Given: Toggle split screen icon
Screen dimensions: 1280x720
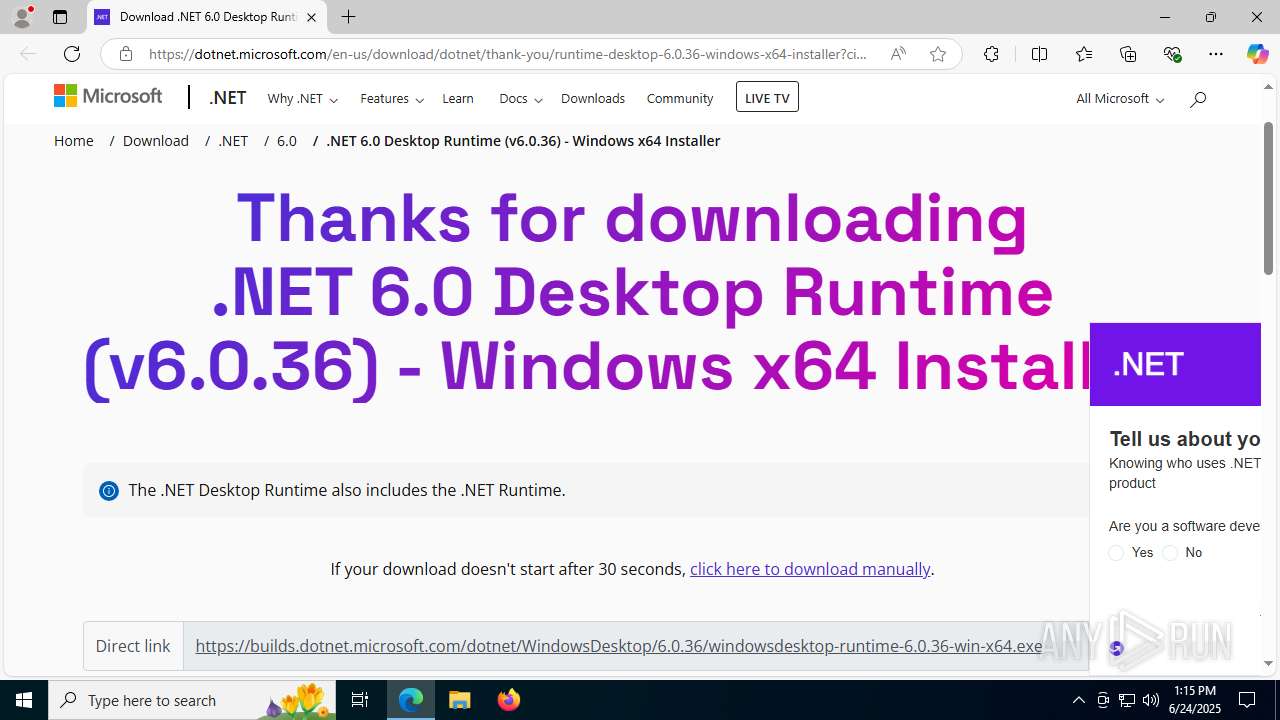Looking at the screenshot, I should [x=1039, y=54].
